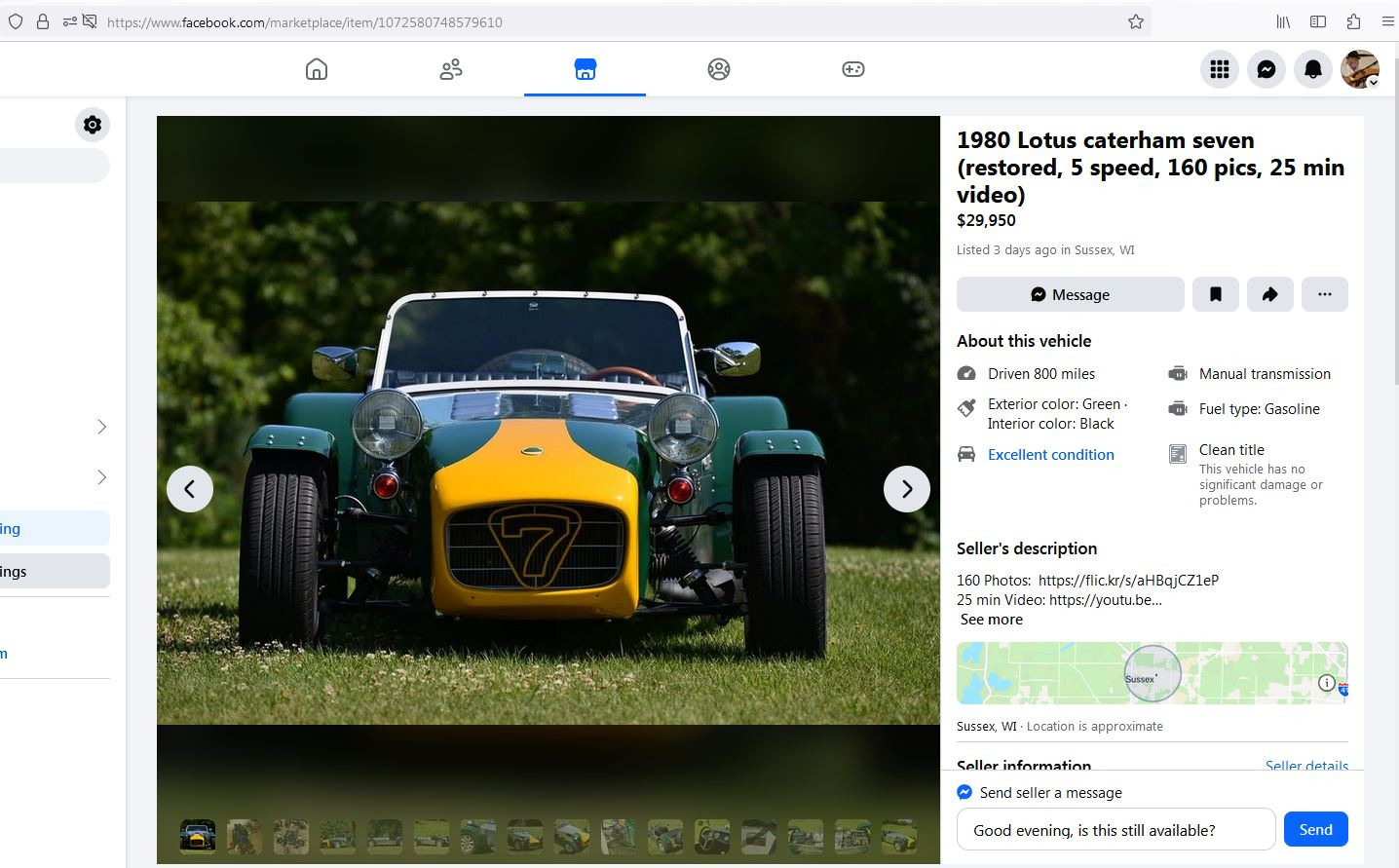Click the Manual transmission text
1399x868 pixels.
[x=1265, y=374]
